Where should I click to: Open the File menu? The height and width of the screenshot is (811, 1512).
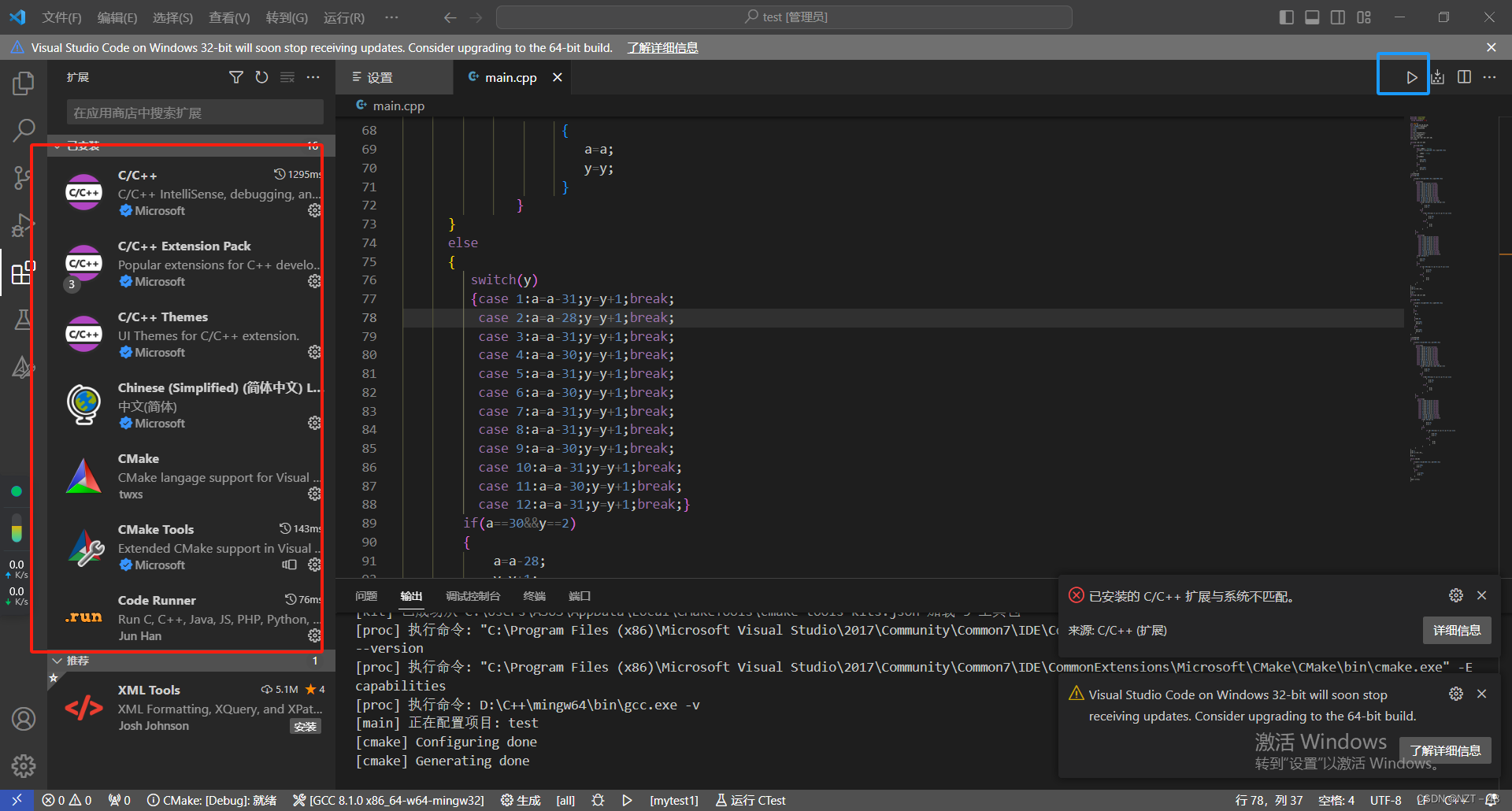click(x=61, y=17)
